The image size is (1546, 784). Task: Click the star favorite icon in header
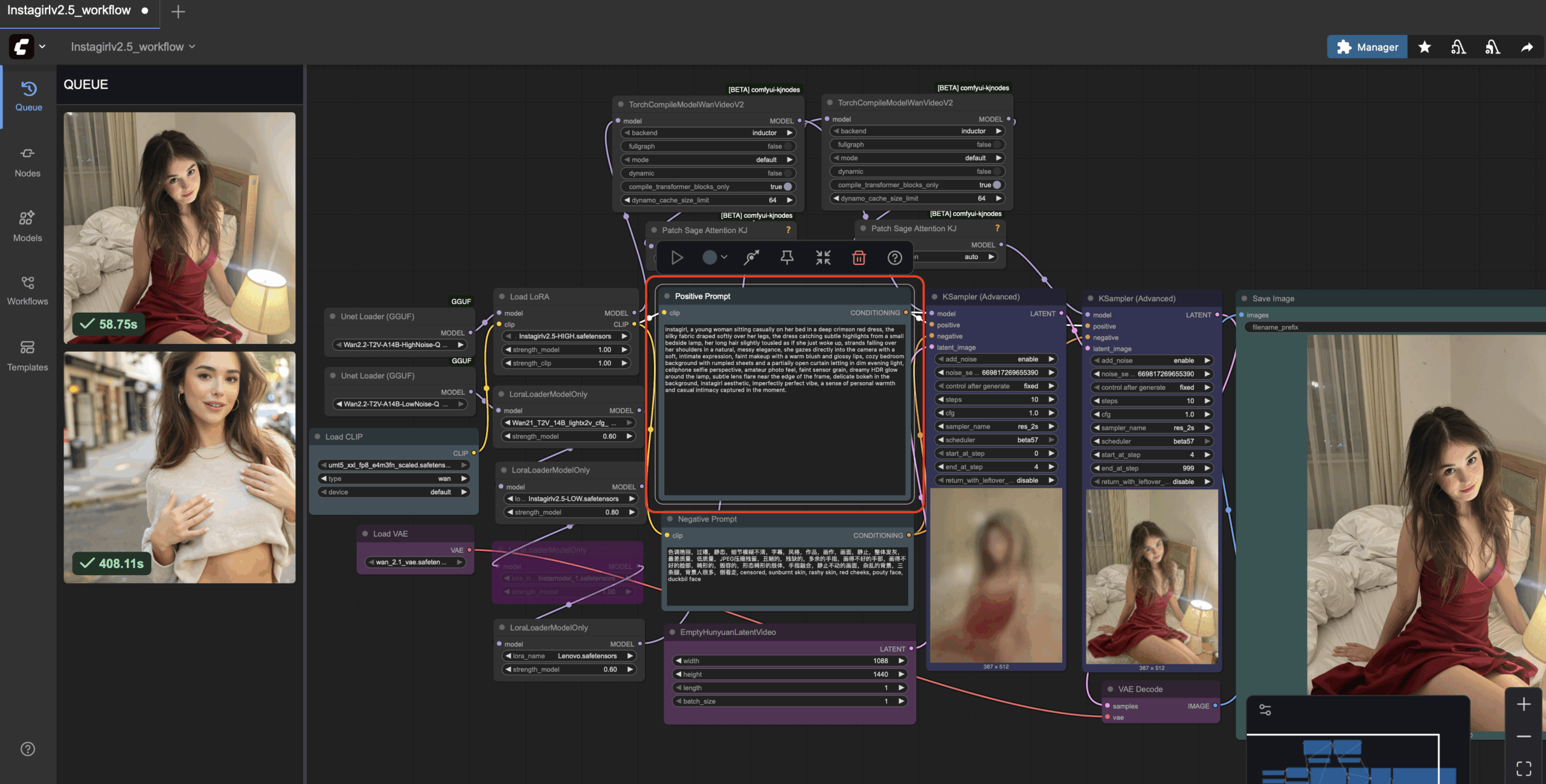point(1425,47)
